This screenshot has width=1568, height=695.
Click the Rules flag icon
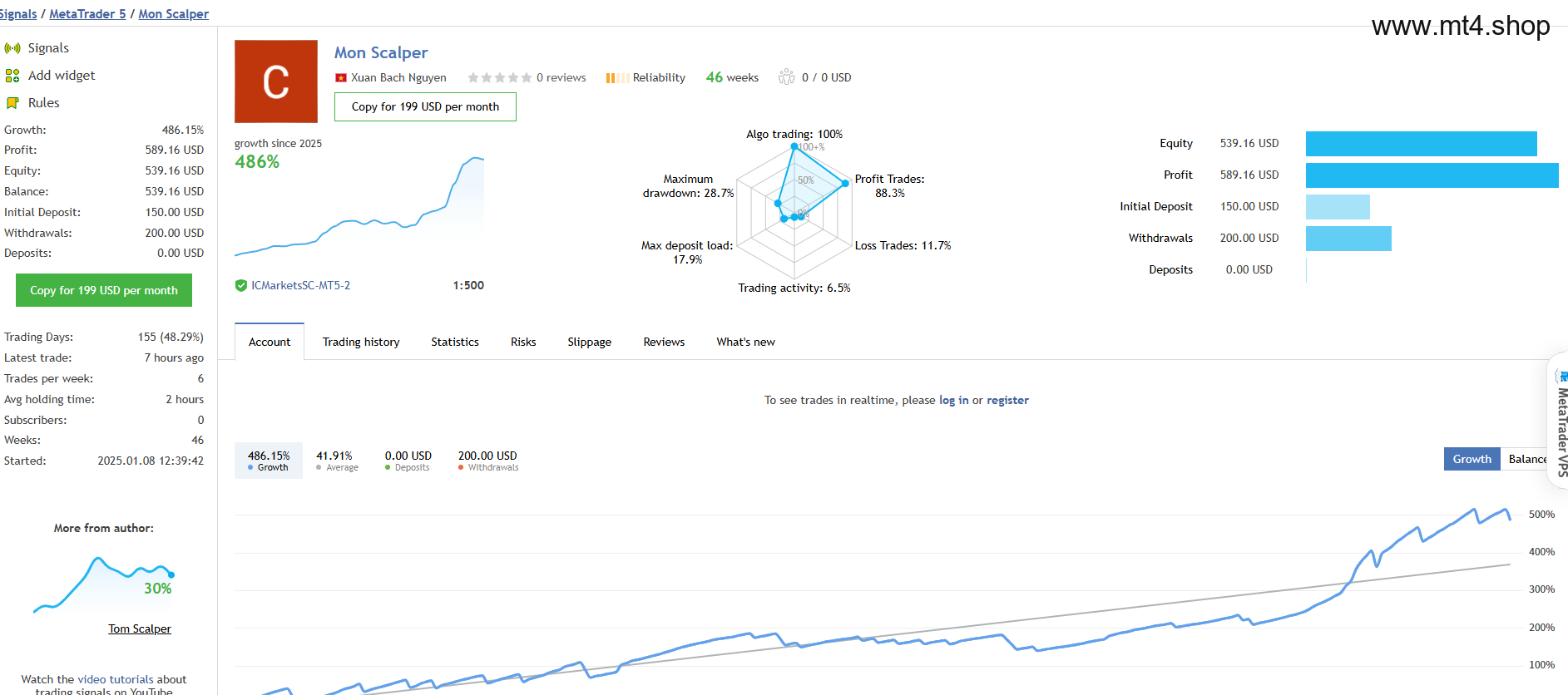(x=12, y=103)
